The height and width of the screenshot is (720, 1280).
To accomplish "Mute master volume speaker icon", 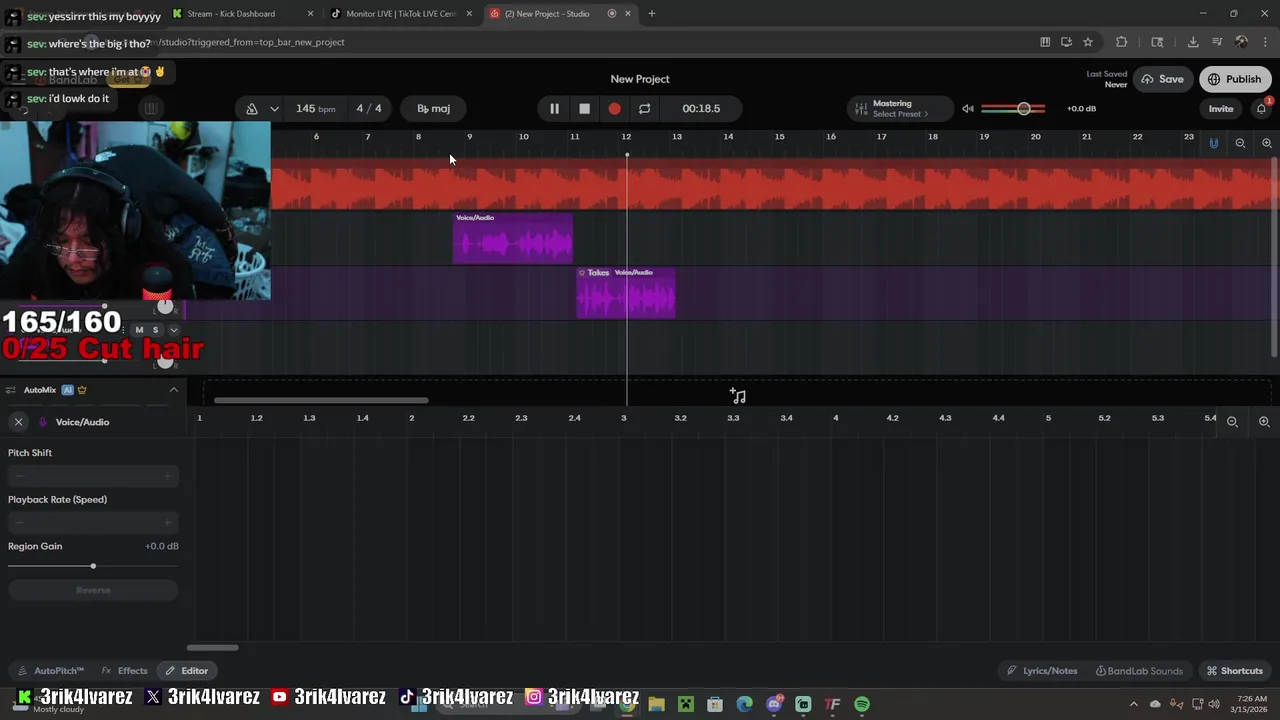I will tap(967, 108).
